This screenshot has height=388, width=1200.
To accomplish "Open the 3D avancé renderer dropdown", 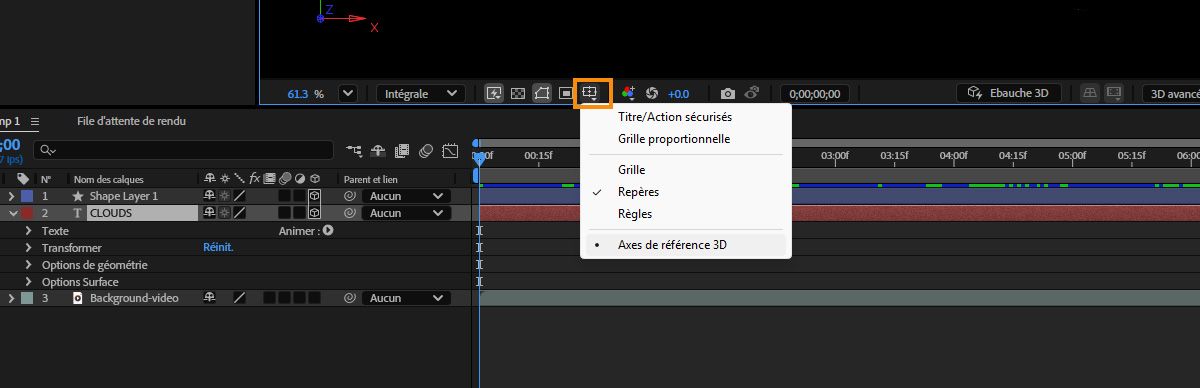I will (1171, 93).
